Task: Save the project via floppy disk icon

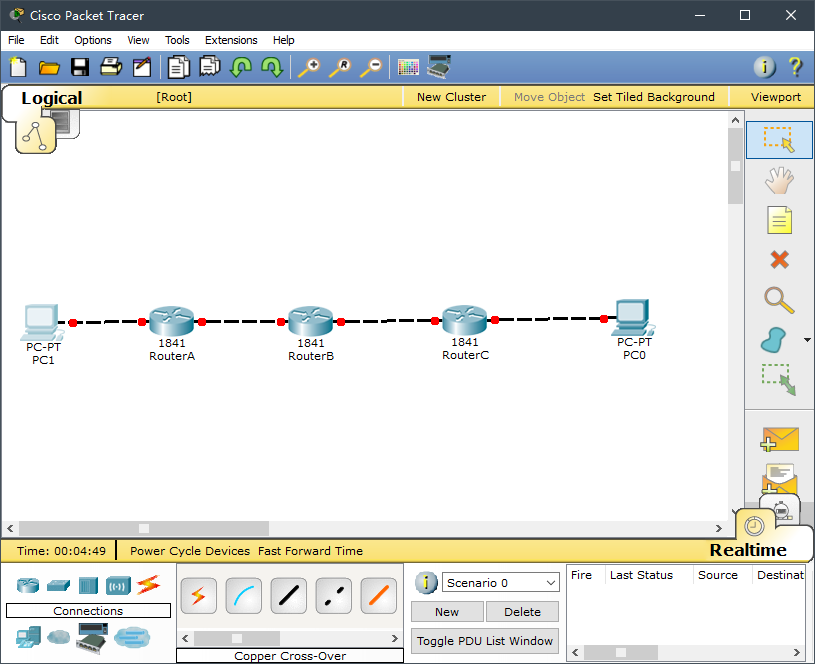Action: click(80, 67)
